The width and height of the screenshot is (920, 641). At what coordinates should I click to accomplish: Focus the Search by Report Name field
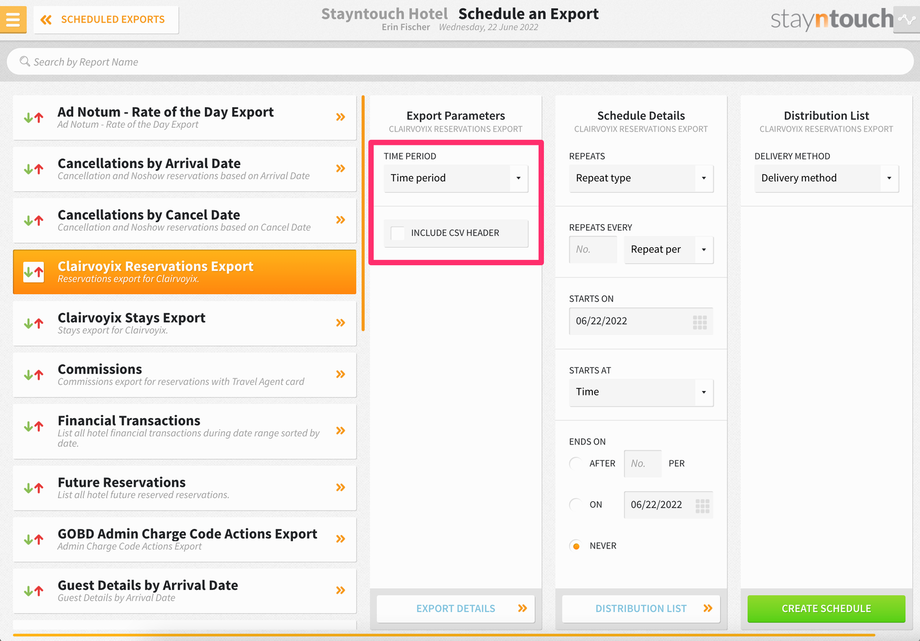click(460, 62)
